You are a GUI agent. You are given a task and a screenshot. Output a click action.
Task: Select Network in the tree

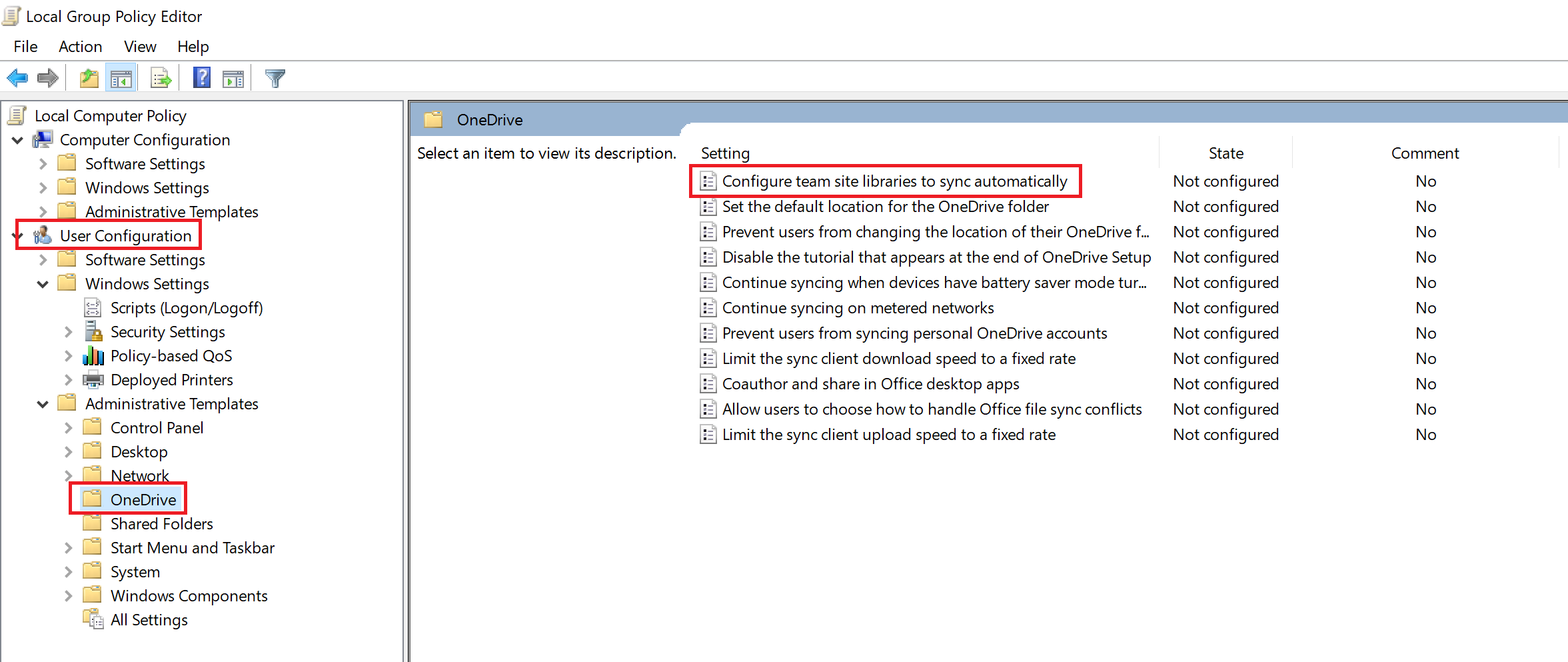(x=140, y=475)
